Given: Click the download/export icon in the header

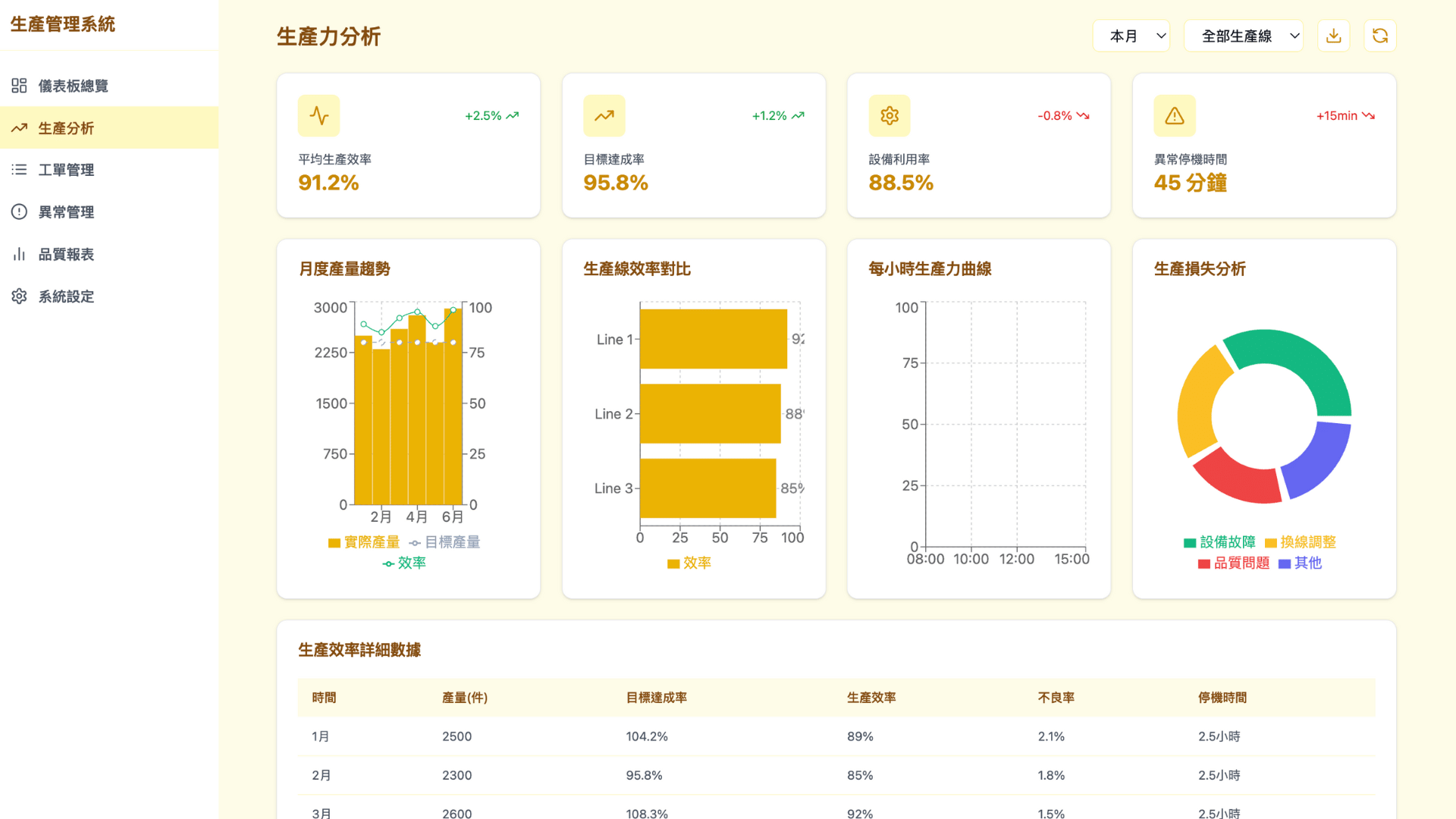Looking at the screenshot, I should pyautogui.click(x=1333, y=35).
